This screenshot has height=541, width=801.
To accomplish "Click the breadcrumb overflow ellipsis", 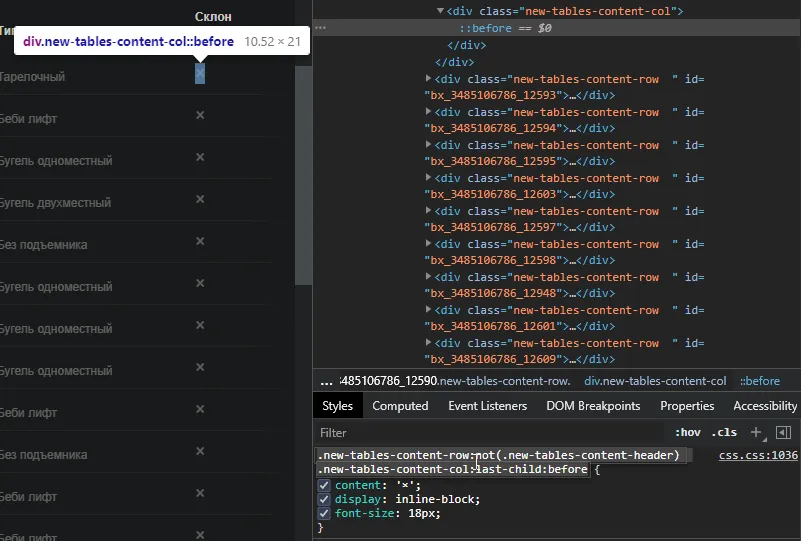I will (x=326, y=381).
